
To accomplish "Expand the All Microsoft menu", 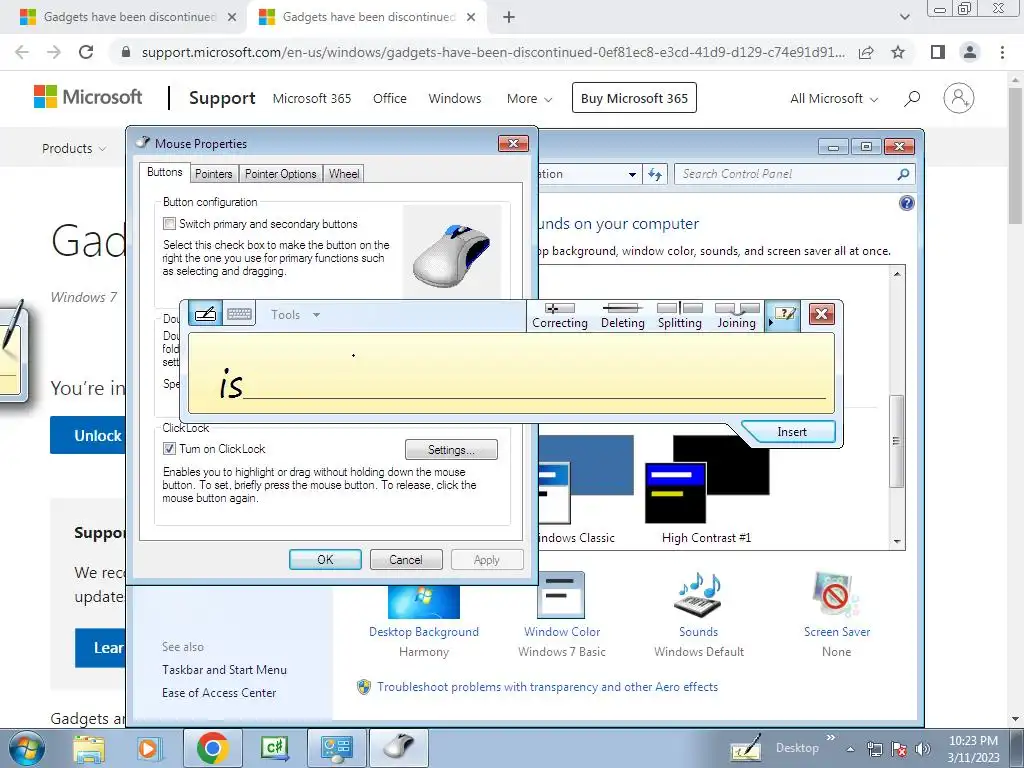I will 834,99.
